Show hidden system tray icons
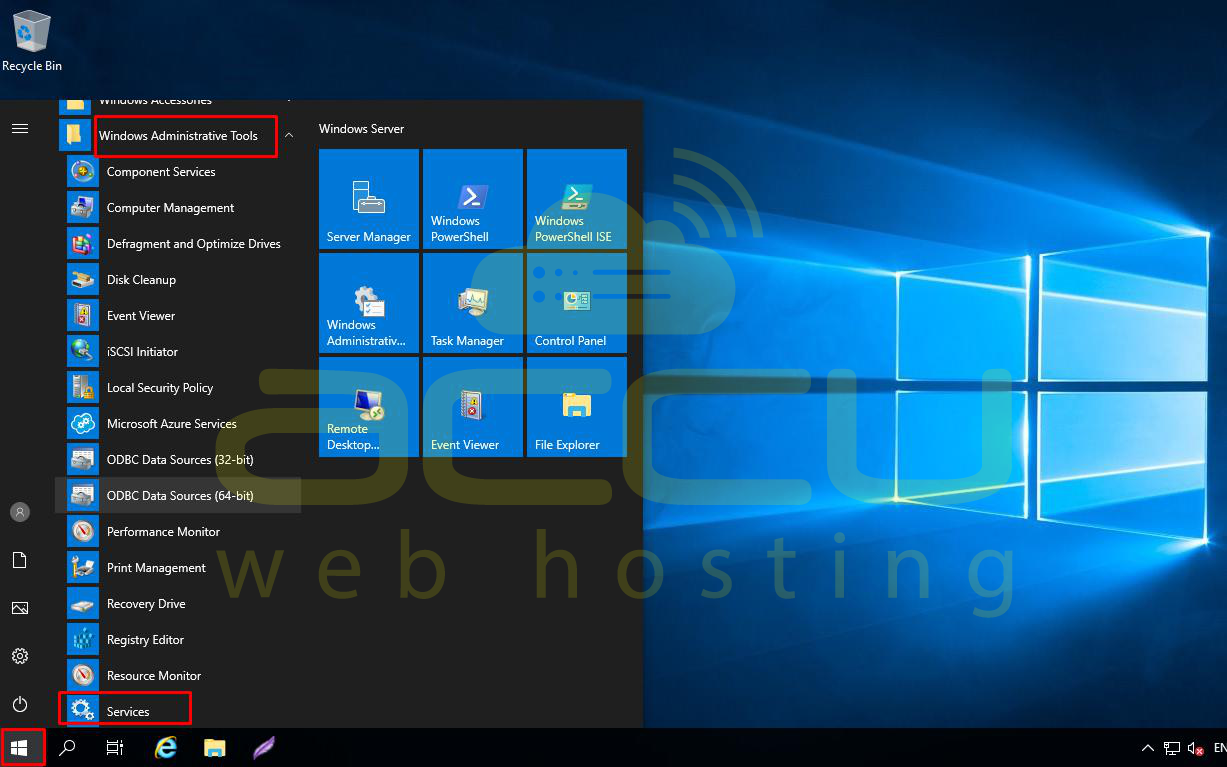This screenshot has height=767, width=1227. click(x=1148, y=748)
